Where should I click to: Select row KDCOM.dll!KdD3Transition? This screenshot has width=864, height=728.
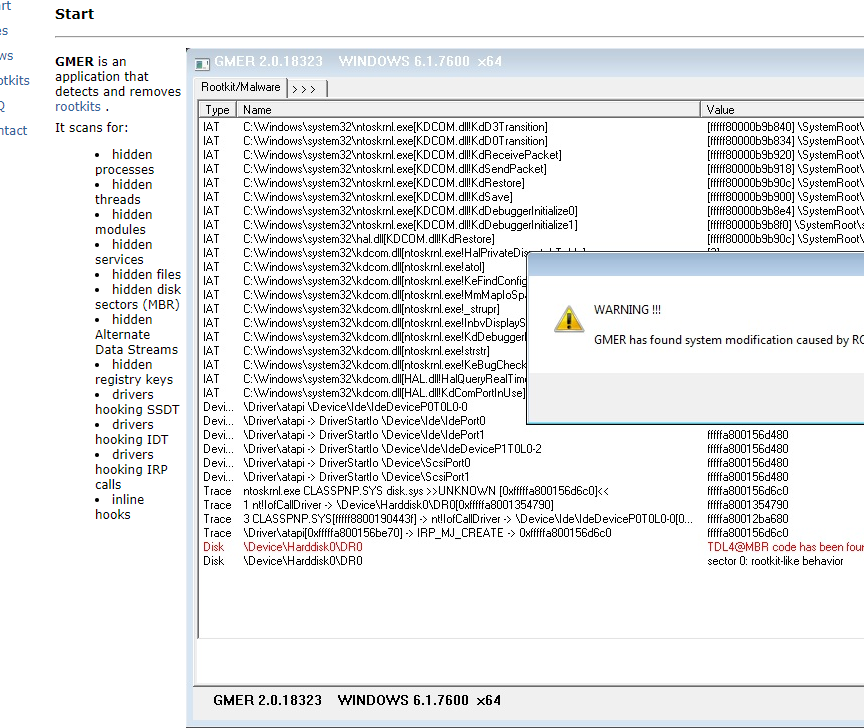pos(531,127)
